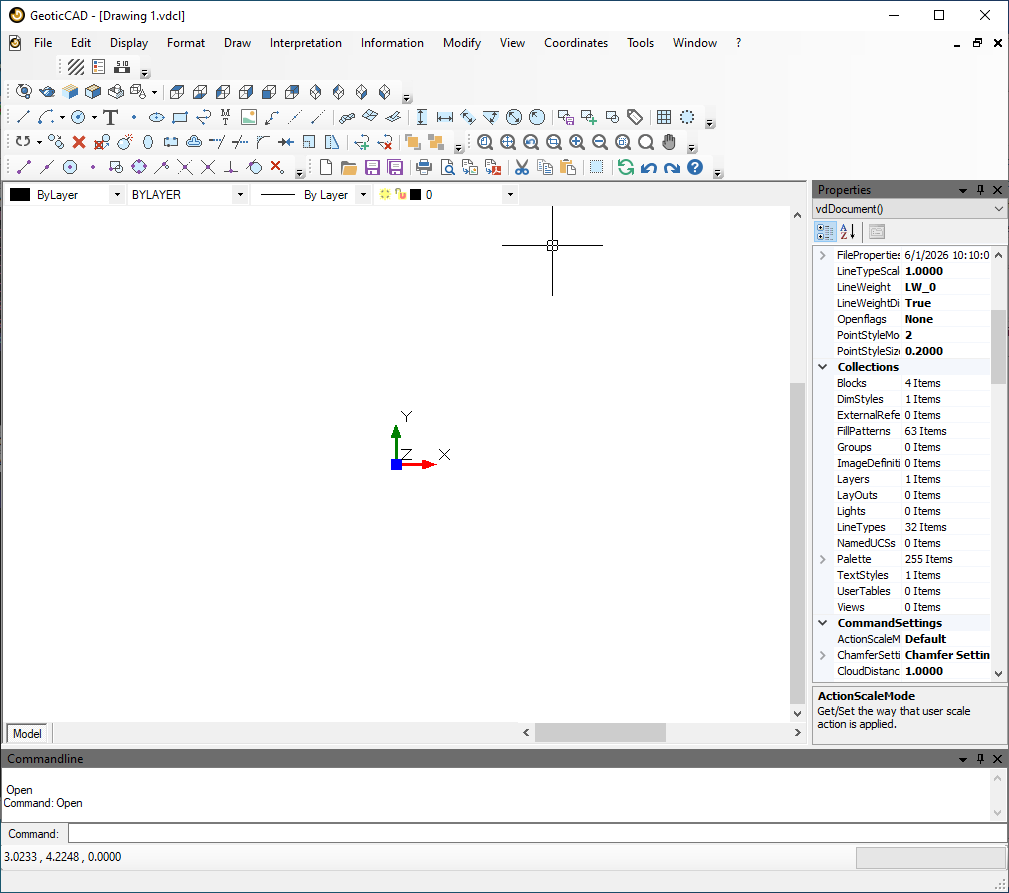Click the Print icon

(423, 167)
